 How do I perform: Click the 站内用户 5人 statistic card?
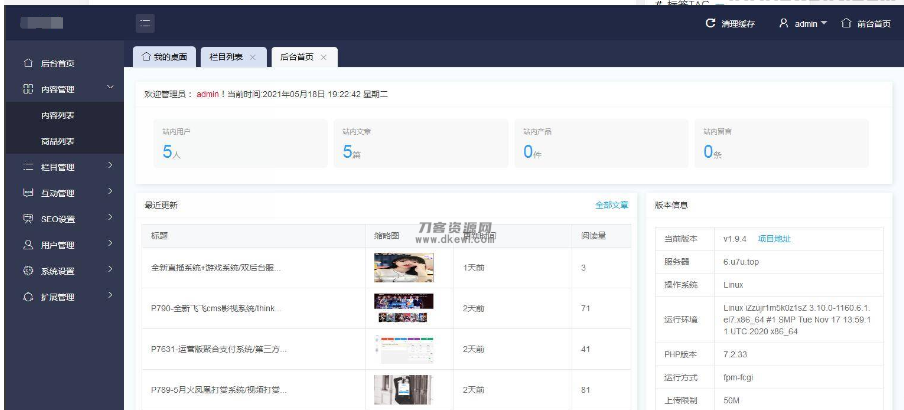(240, 144)
